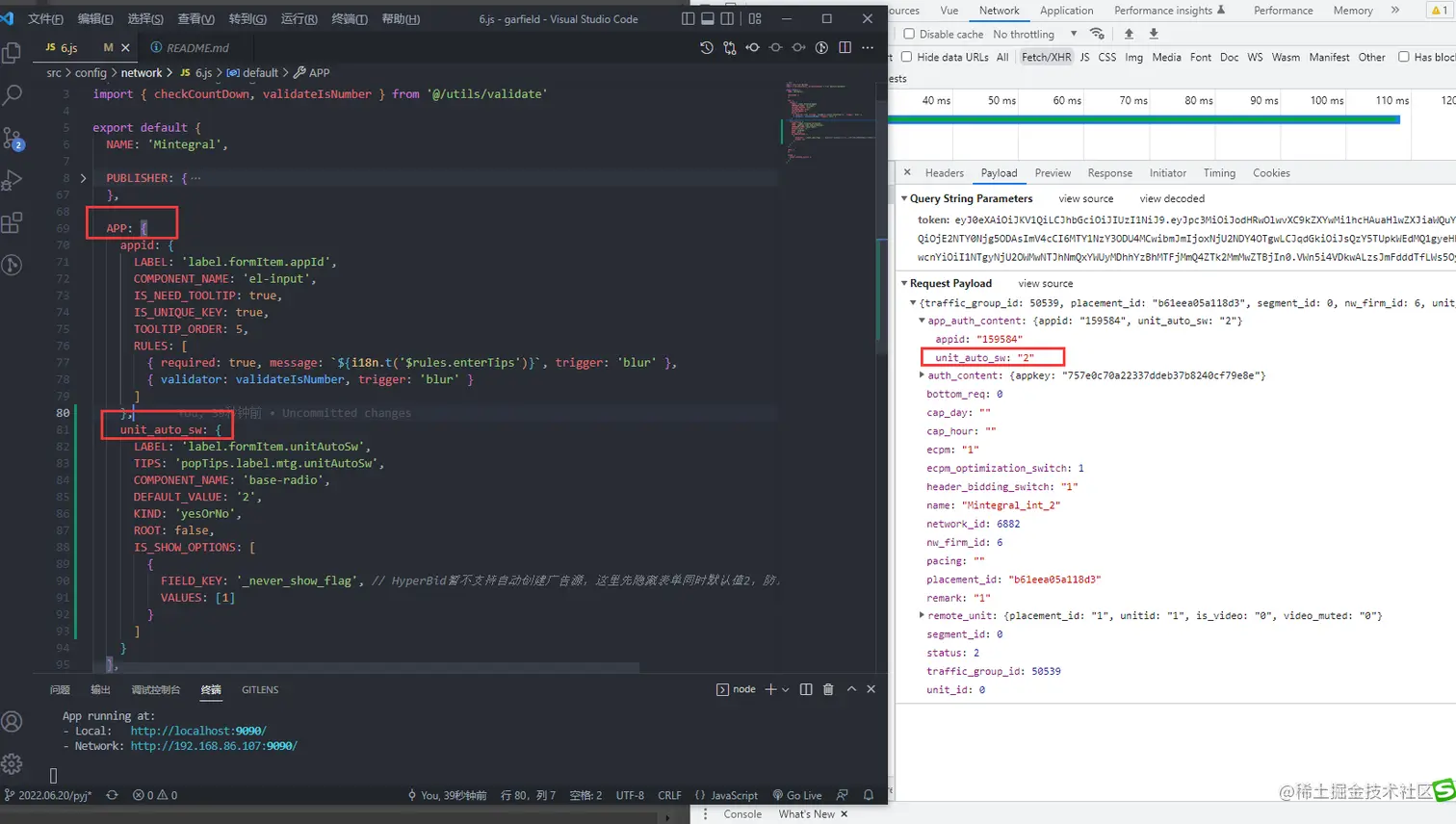Open the 文件(F) menu
The width and height of the screenshot is (1456, 824).
pos(45,19)
